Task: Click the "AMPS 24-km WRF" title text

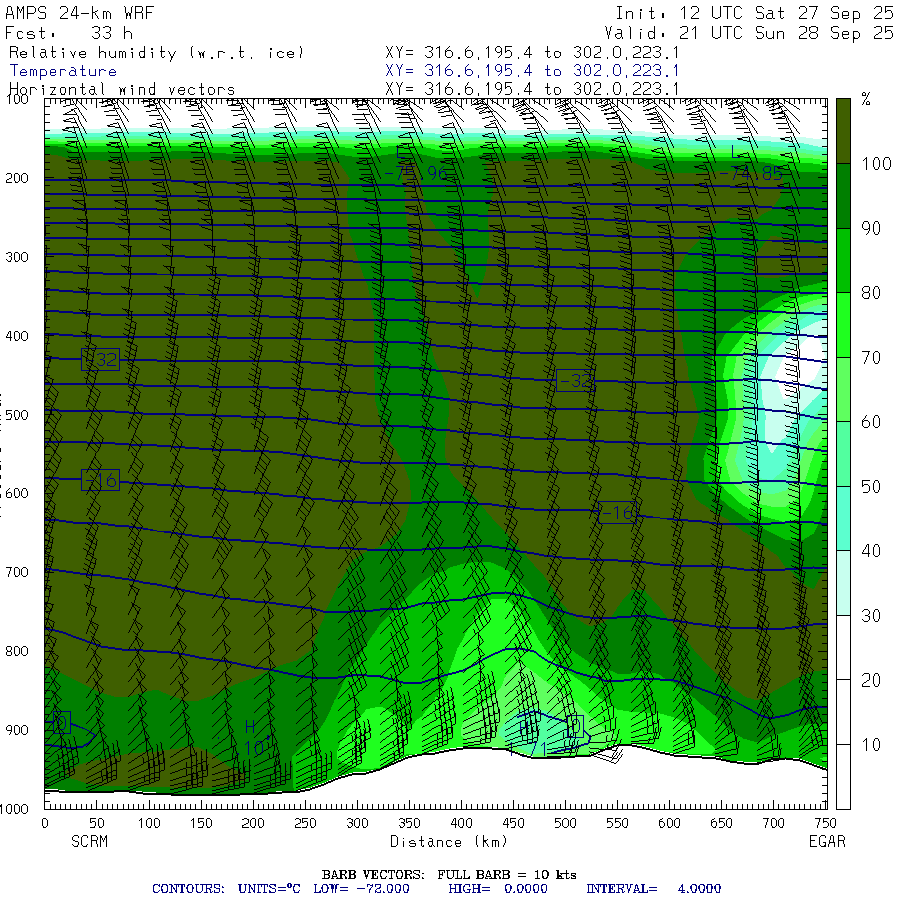Action: pyautogui.click(x=80, y=13)
